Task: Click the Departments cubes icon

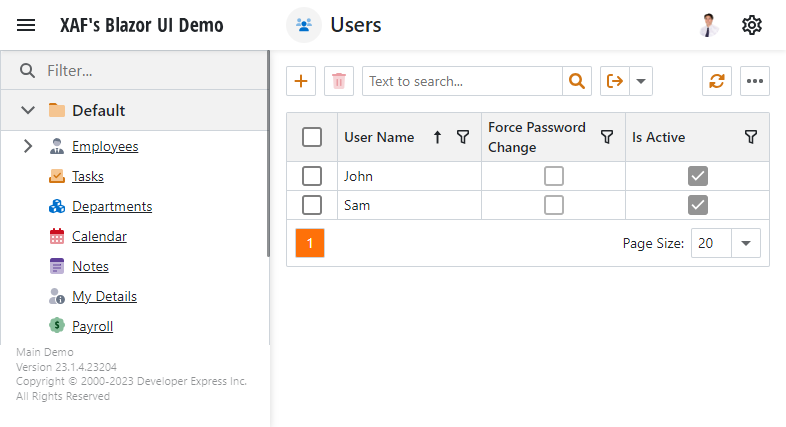Action: [x=57, y=206]
